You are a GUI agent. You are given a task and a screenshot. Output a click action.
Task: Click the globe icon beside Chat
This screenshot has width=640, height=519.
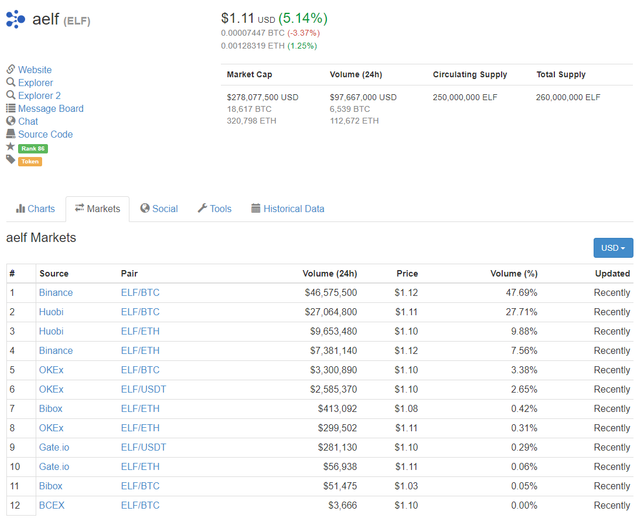[x=11, y=121]
